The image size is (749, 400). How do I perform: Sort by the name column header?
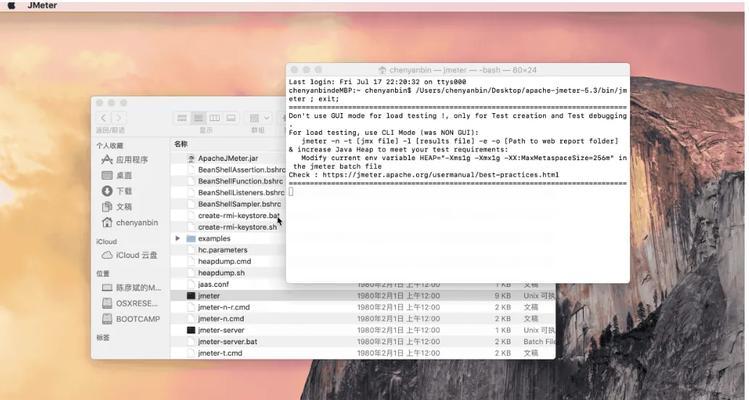(x=181, y=144)
